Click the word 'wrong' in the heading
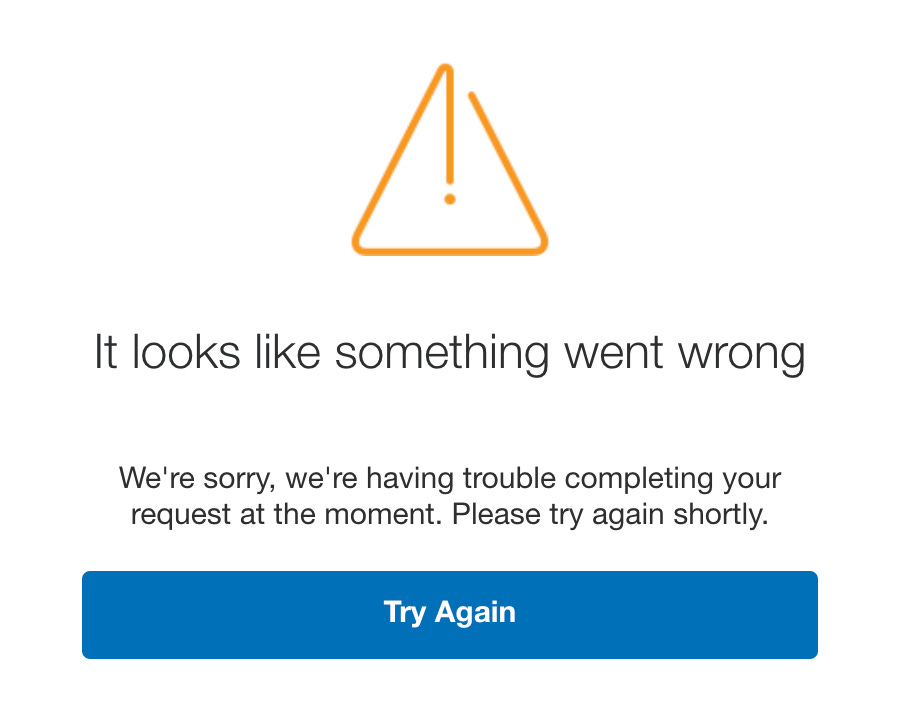 742,357
